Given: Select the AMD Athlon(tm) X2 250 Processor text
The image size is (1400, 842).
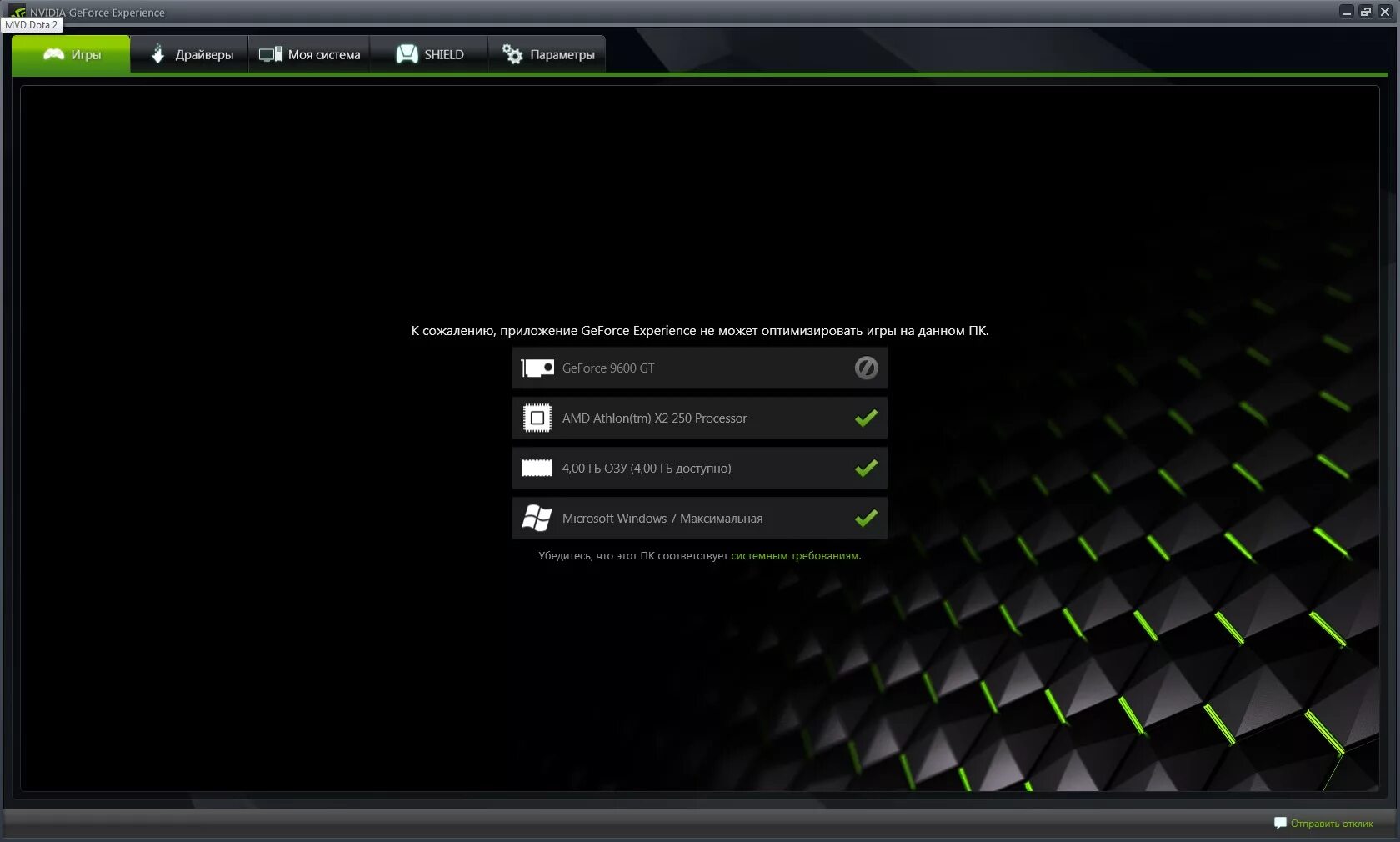Looking at the screenshot, I should 654,418.
